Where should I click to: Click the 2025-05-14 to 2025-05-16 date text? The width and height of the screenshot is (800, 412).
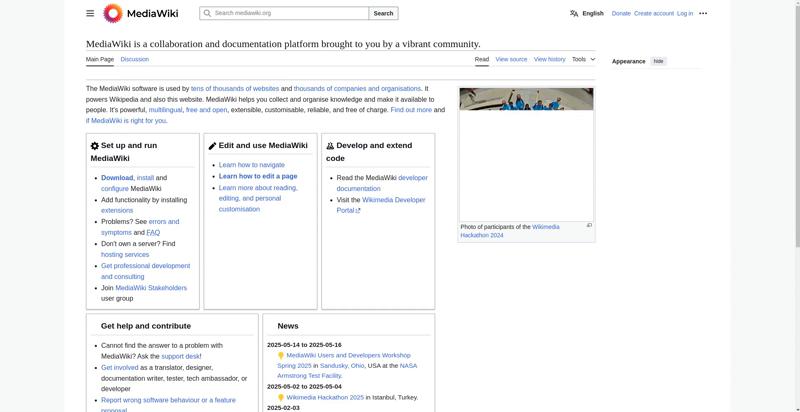(x=304, y=345)
